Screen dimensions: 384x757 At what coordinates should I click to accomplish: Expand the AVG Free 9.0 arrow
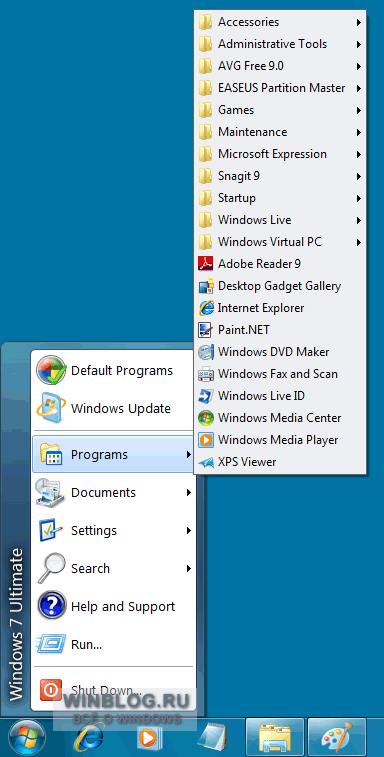(359, 66)
